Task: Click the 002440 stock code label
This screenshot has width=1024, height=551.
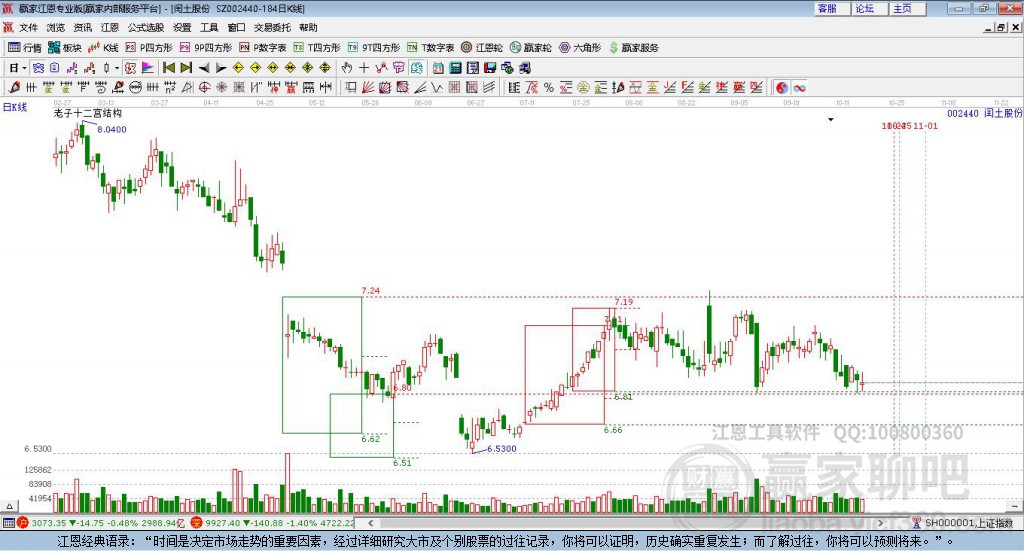Action: click(963, 114)
